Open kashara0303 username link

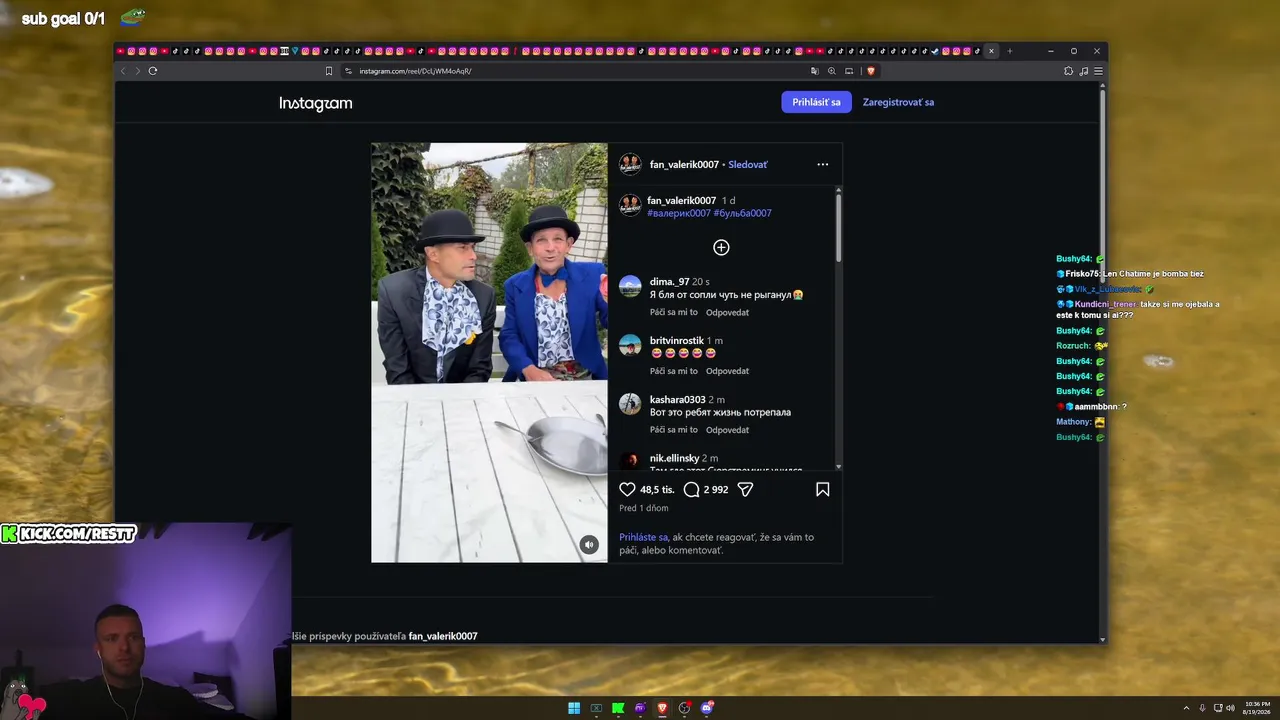point(678,400)
